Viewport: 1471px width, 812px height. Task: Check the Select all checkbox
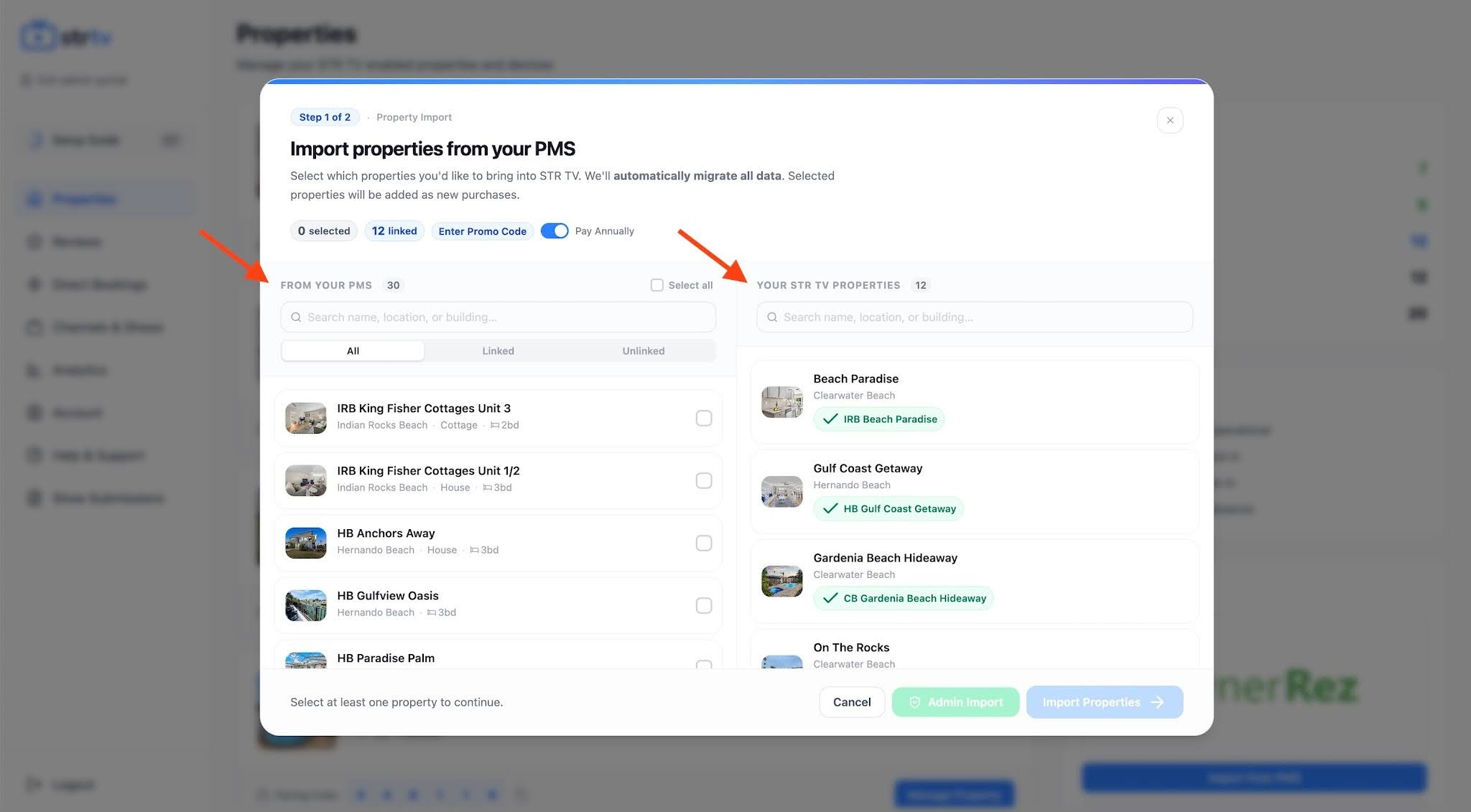656,285
